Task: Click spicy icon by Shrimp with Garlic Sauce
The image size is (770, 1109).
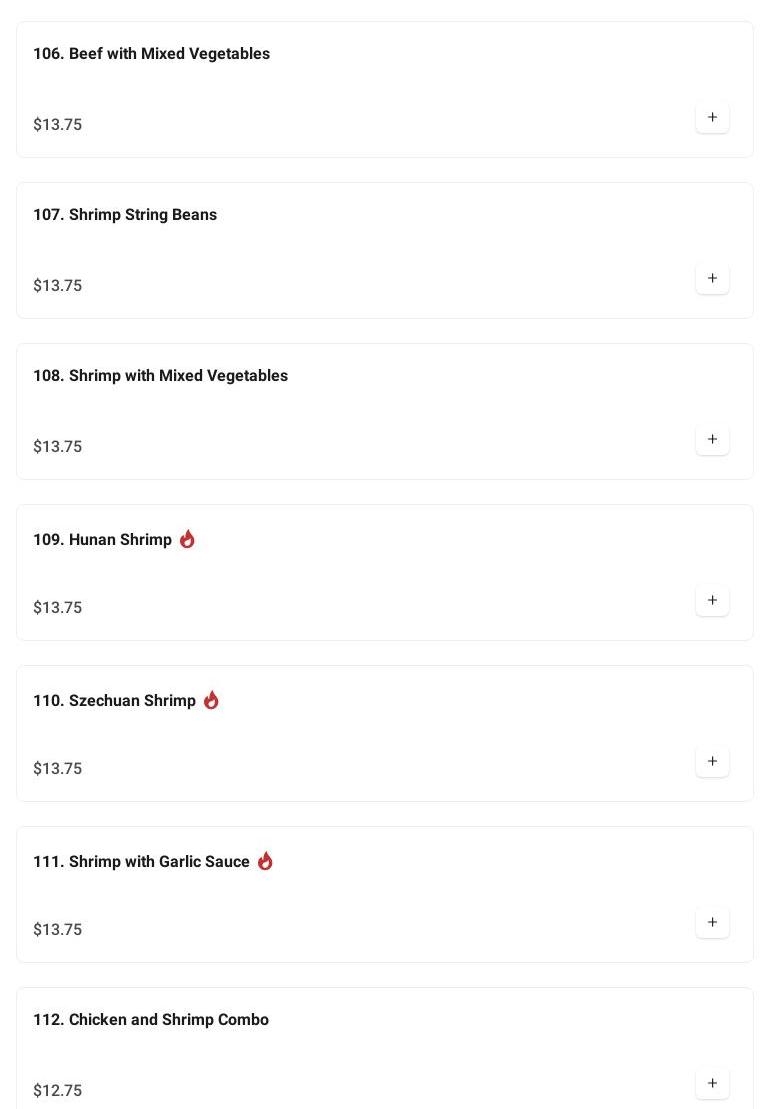Action: click(x=265, y=861)
